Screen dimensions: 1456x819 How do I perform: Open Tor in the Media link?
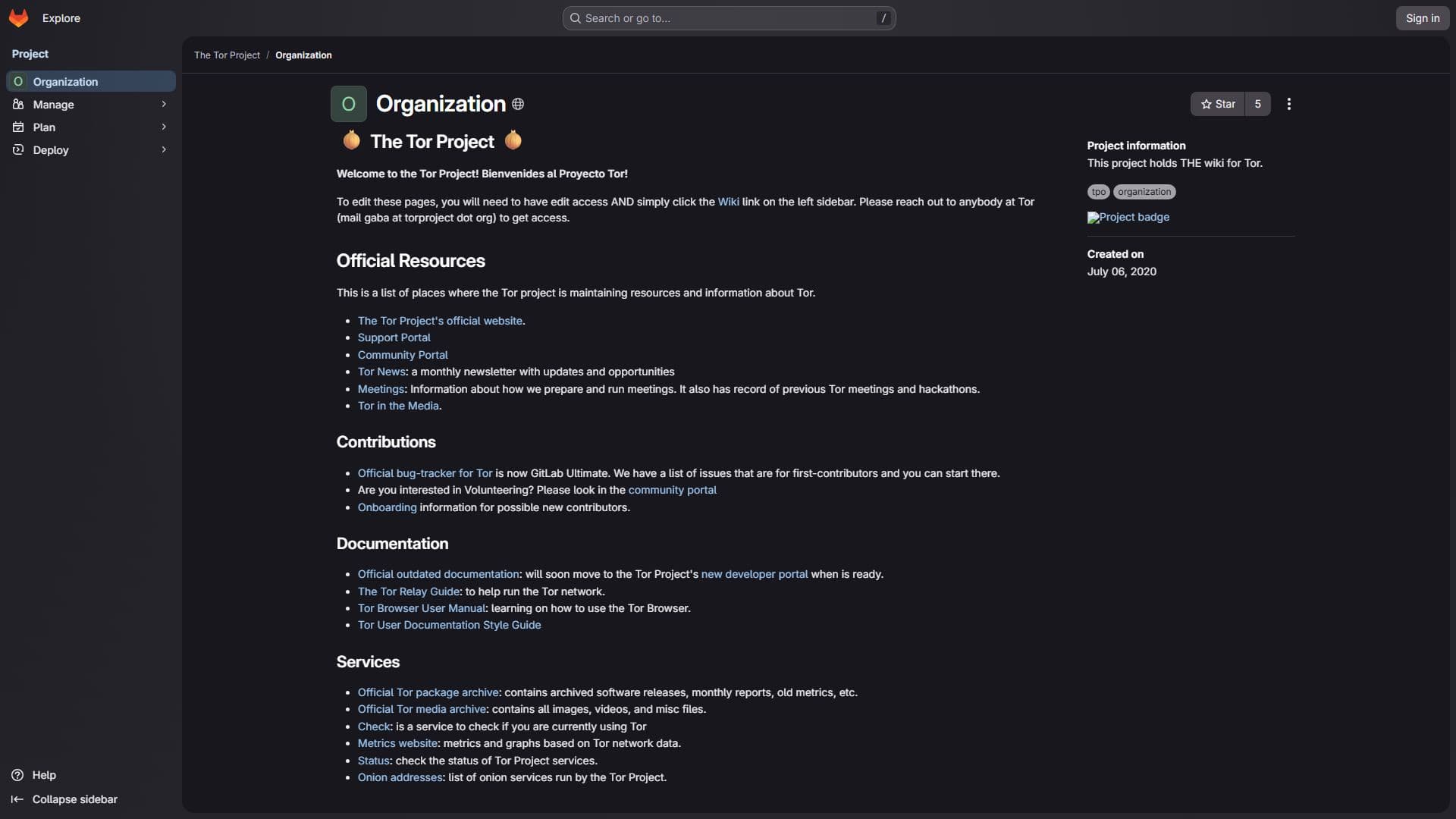(398, 406)
